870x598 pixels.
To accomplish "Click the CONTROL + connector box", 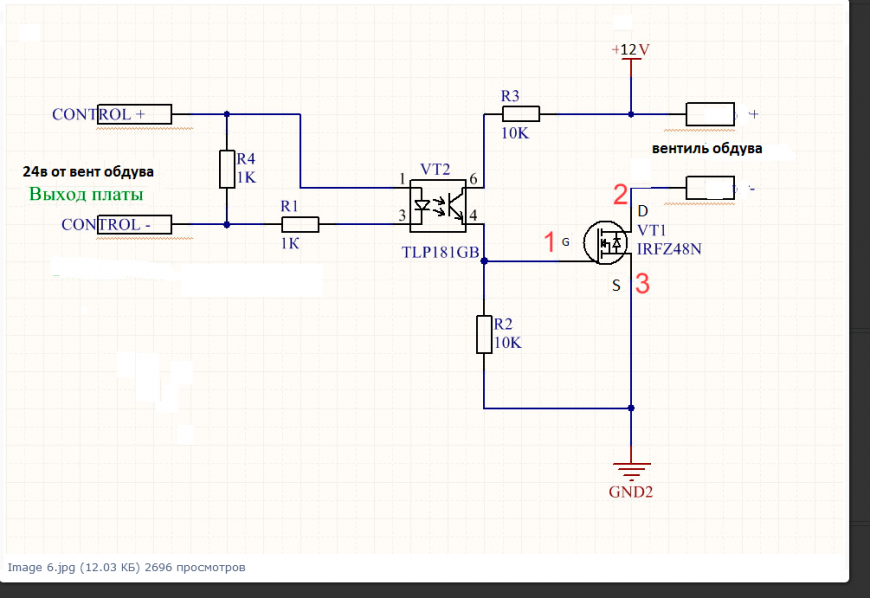I will click(134, 114).
